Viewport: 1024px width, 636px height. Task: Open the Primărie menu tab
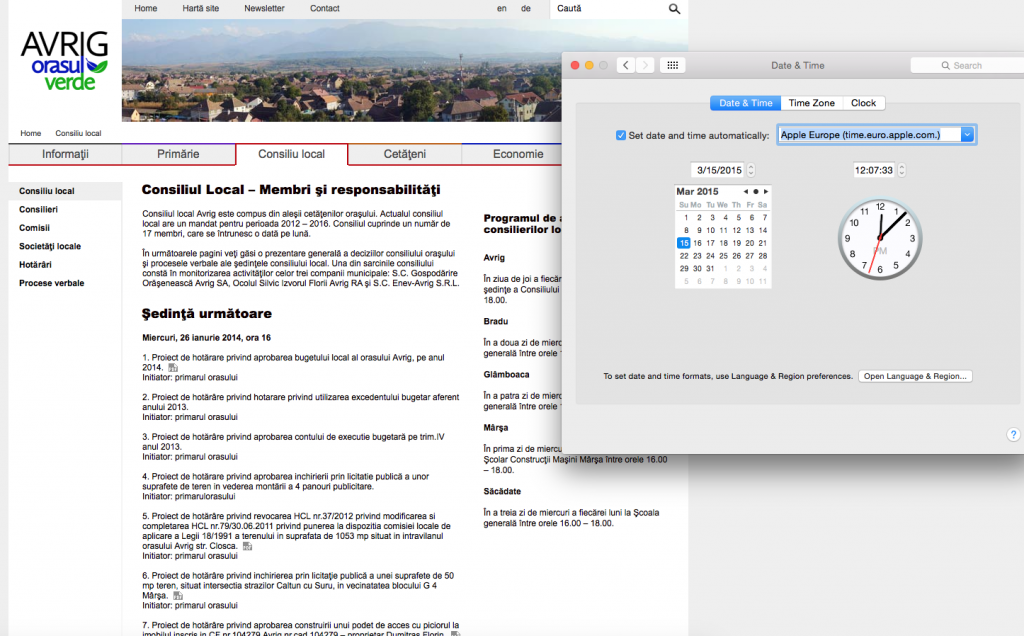(178, 154)
